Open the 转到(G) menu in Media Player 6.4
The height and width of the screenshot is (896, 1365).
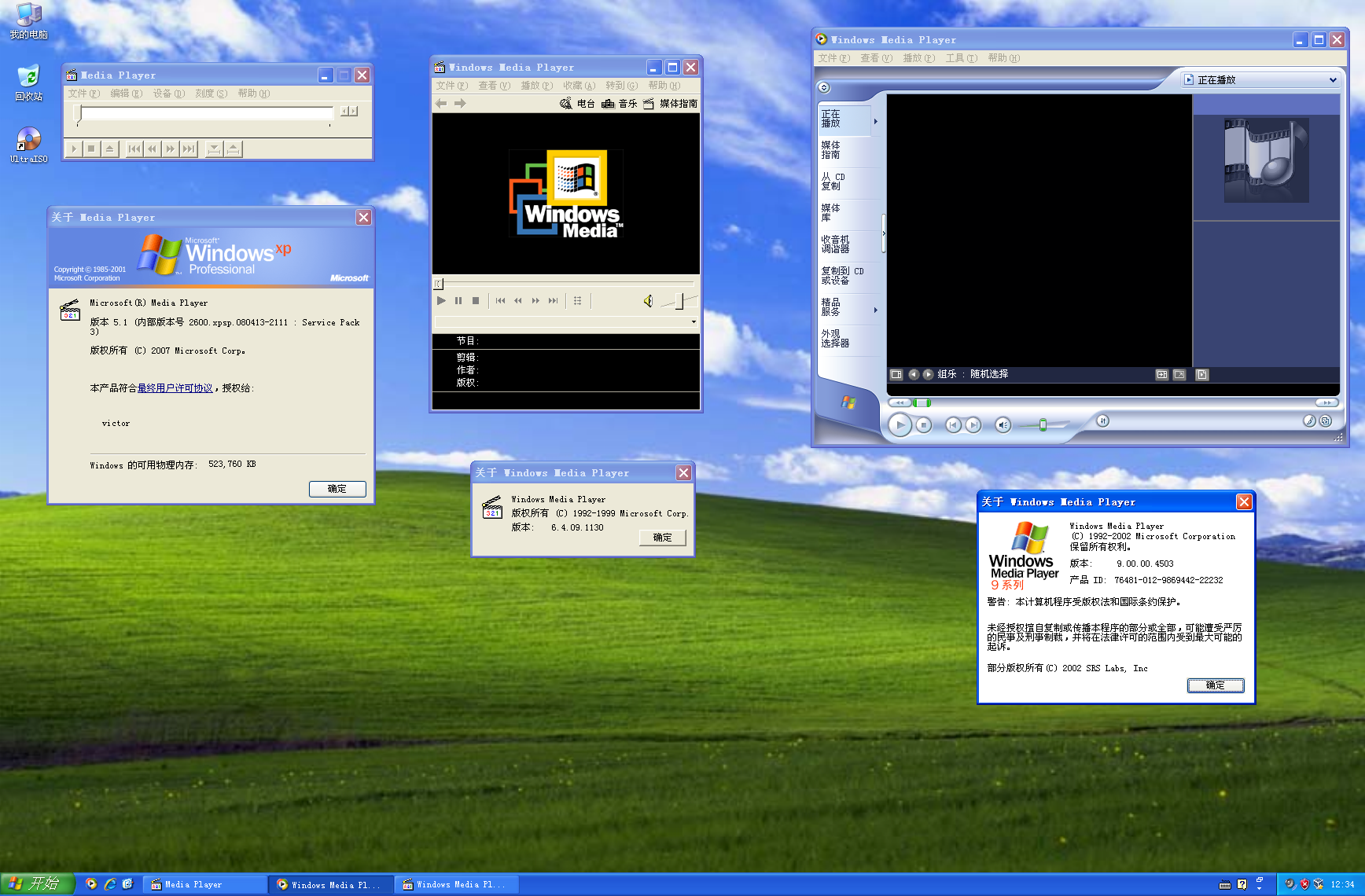tap(622, 86)
